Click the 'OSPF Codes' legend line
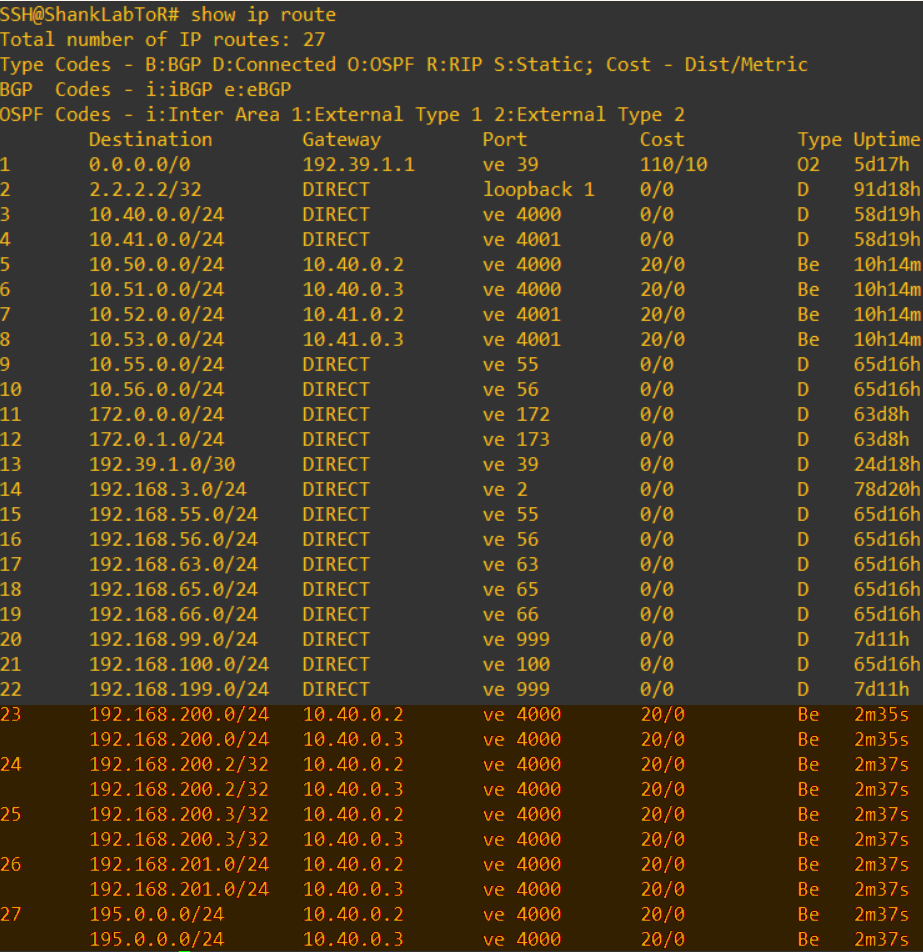 (x=342, y=114)
